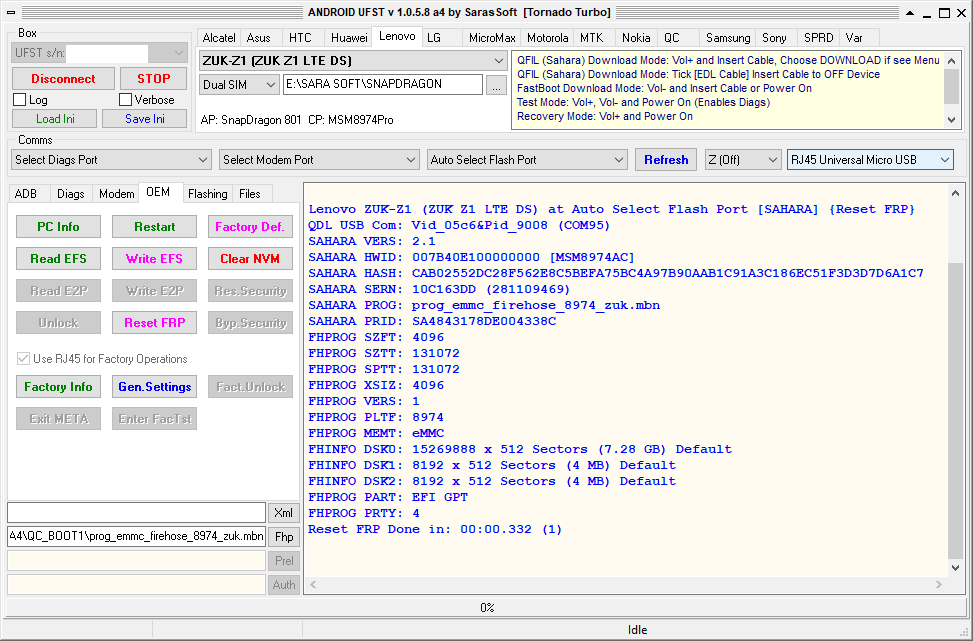Switch to the Asus brand tab

(x=259, y=38)
